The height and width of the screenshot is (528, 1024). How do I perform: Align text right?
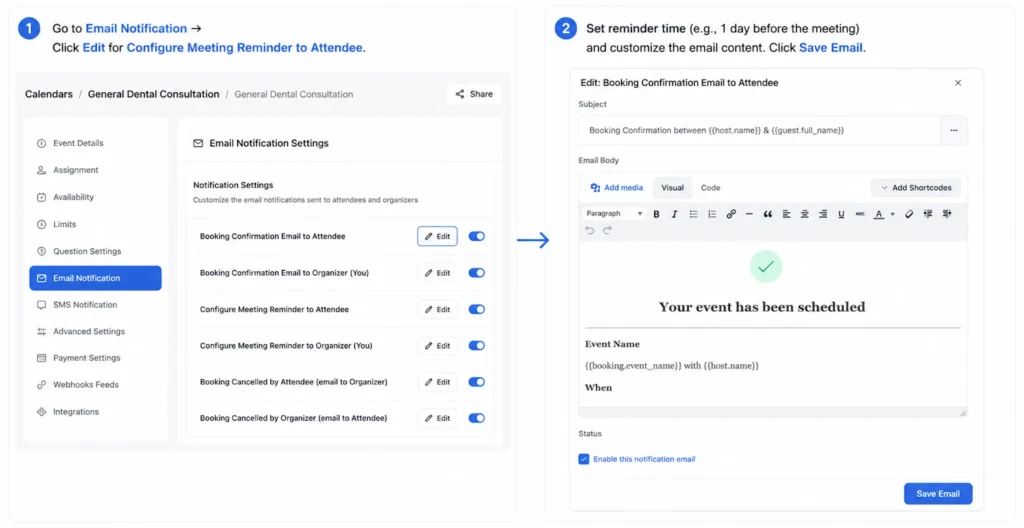tap(823, 214)
